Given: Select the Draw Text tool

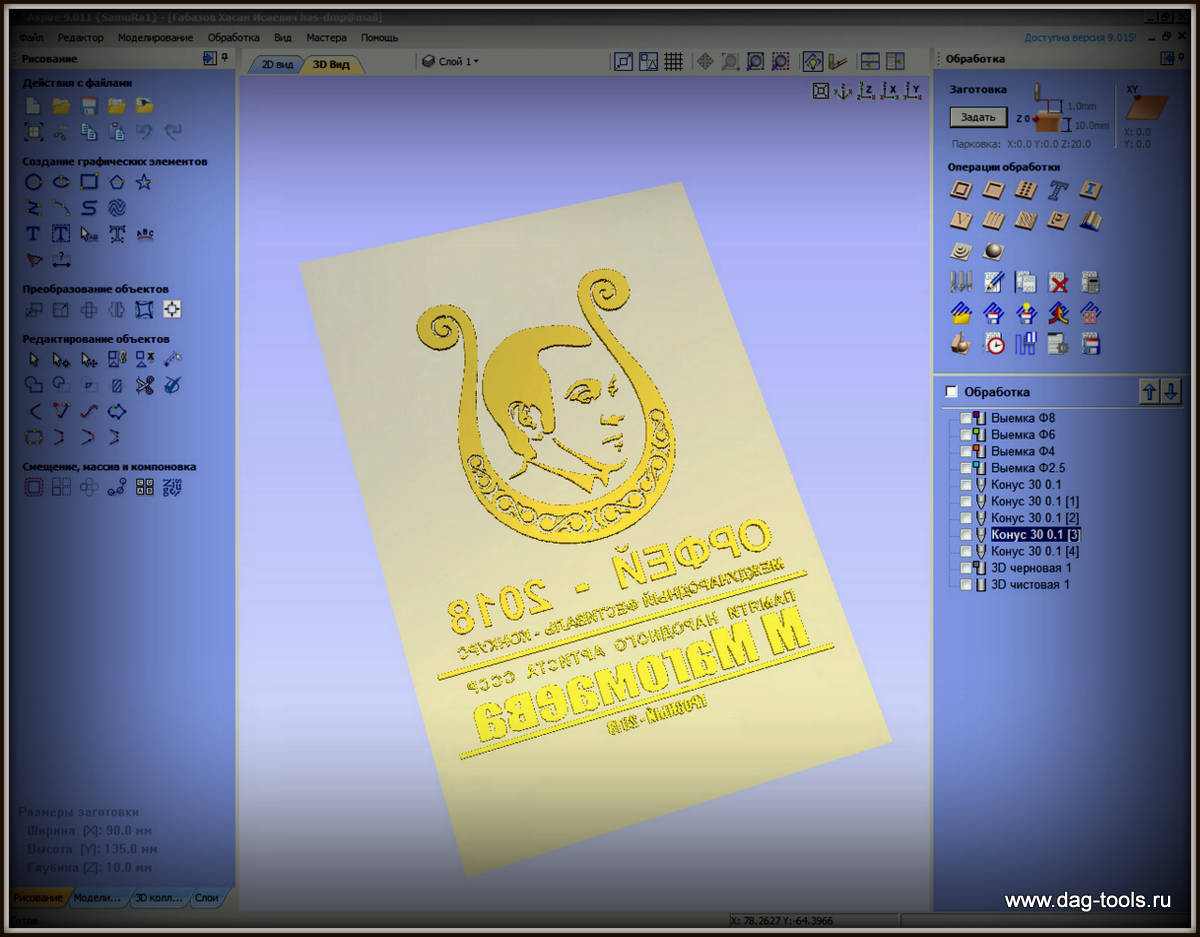Looking at the screenshot, I should pyautogui.click(x=33, y=234).
